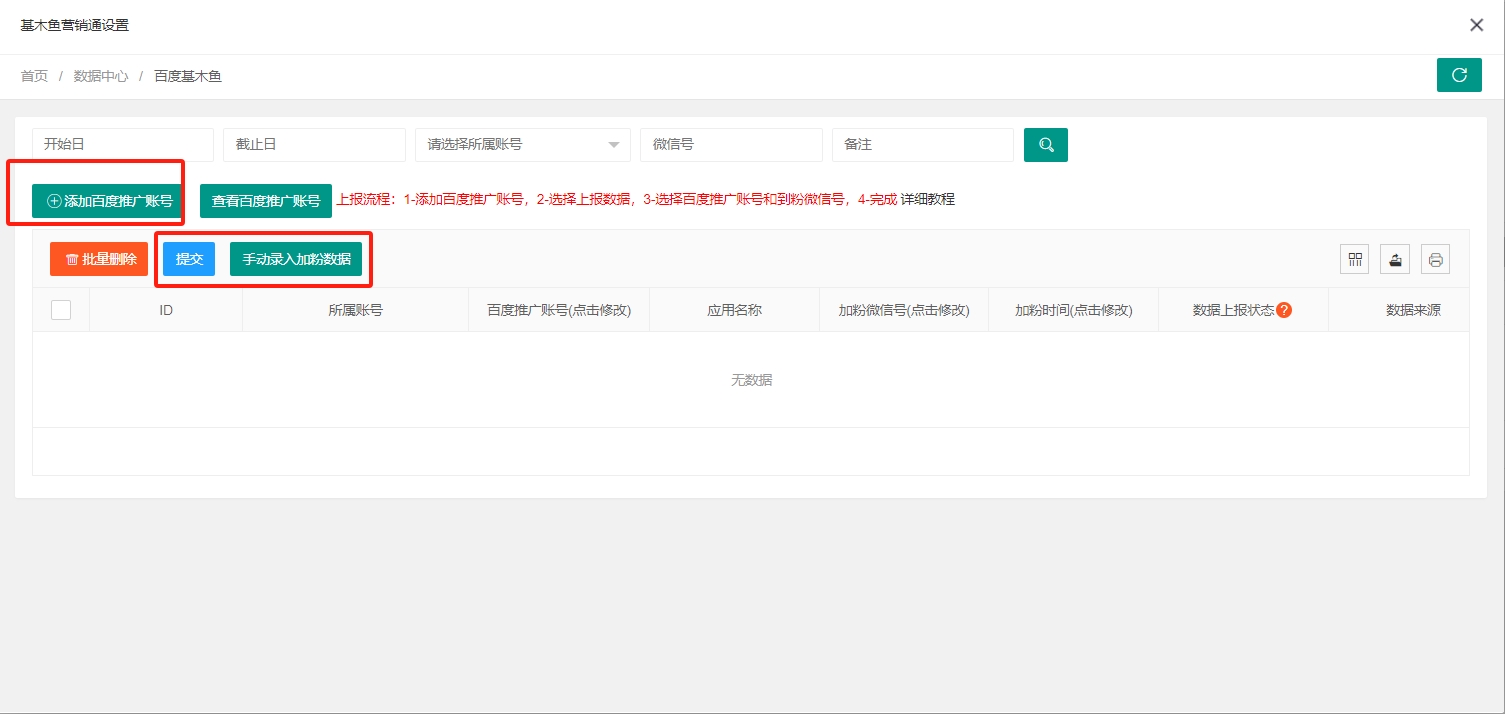
Task: Open 数据中心 in the breadcrumb
Action: (x=101, y=76)
